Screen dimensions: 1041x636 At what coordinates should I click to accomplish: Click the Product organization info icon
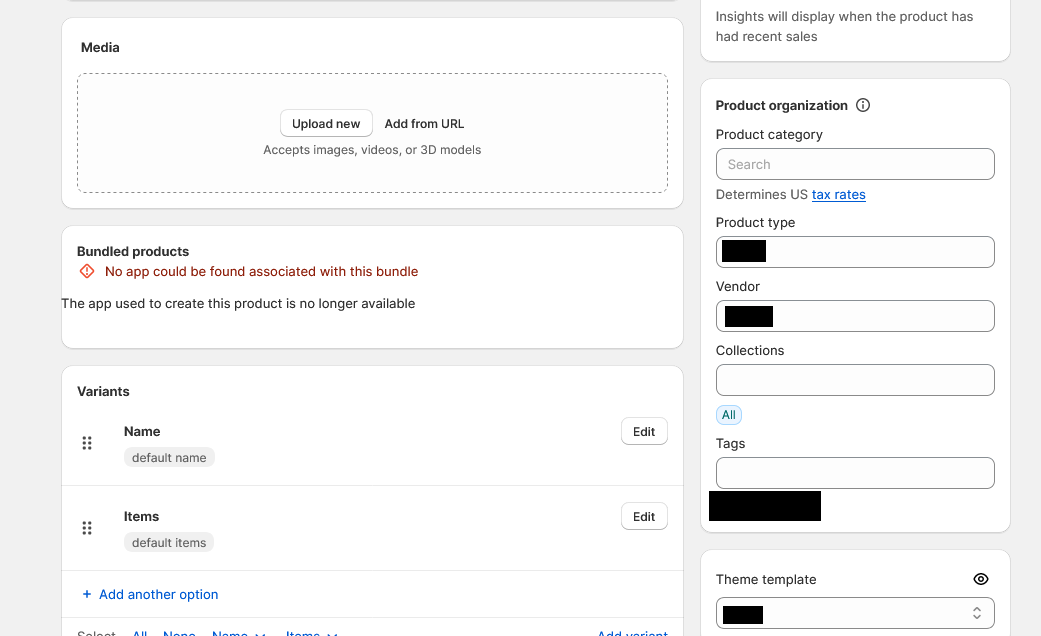(863, 105)
